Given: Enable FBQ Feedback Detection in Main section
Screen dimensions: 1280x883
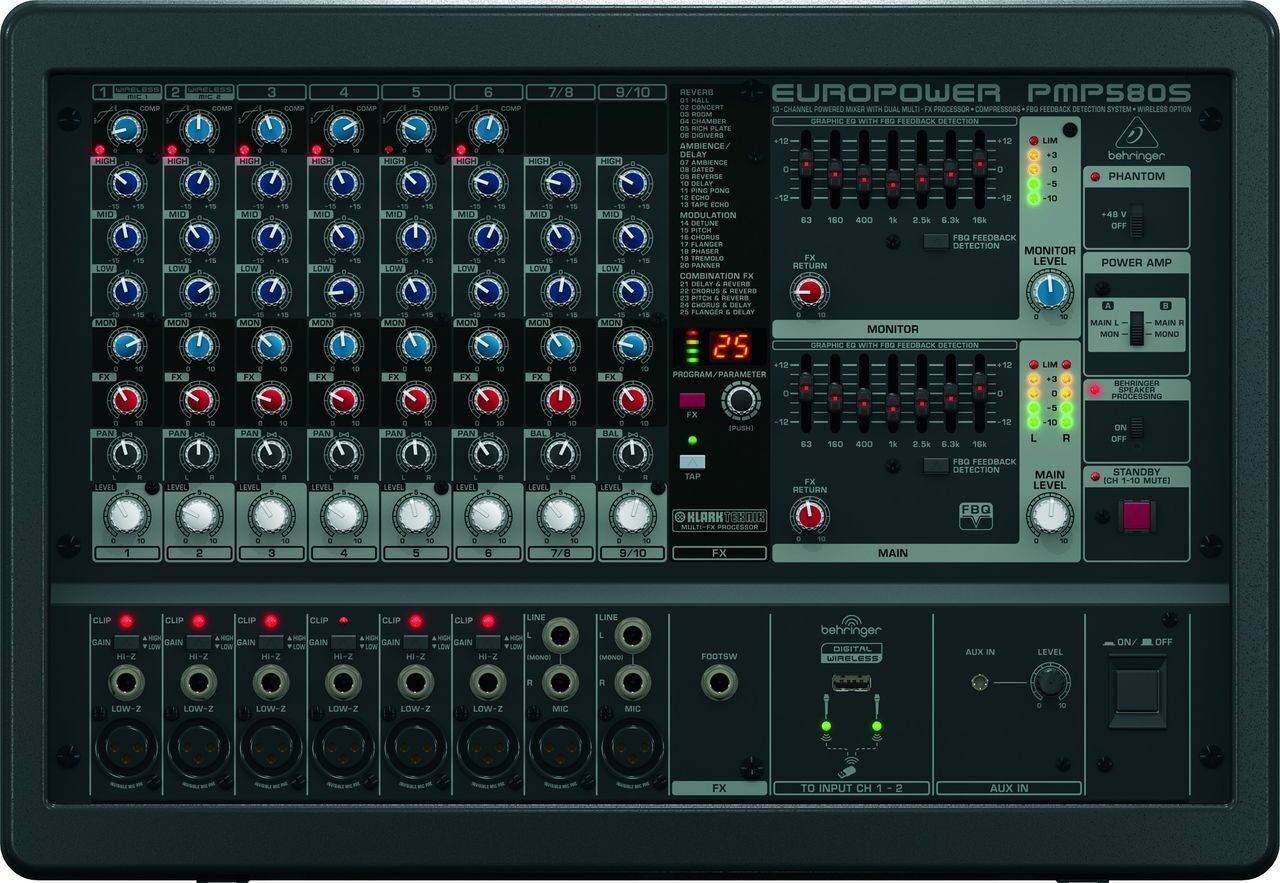Looking at the screenshot, I should point(936,465).
